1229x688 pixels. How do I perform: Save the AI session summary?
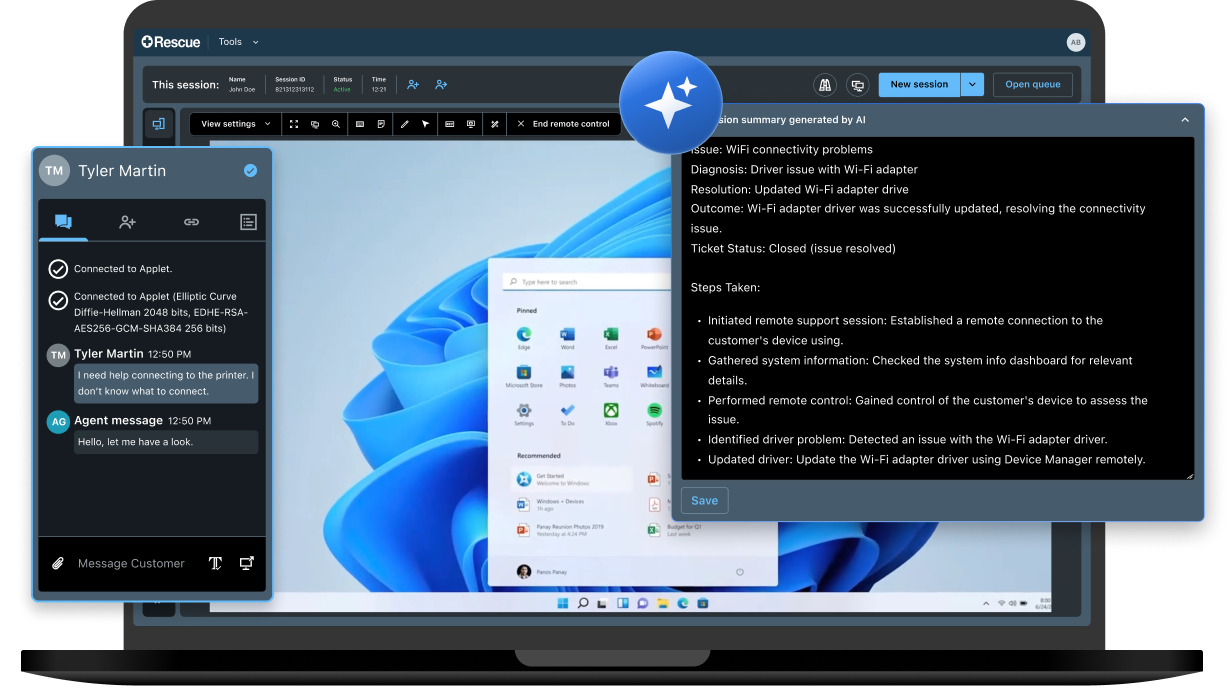pyautogui.click(x=704, y=500)
